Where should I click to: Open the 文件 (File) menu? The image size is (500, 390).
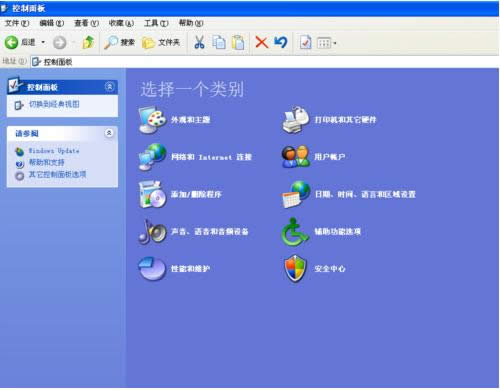[17, 23]
